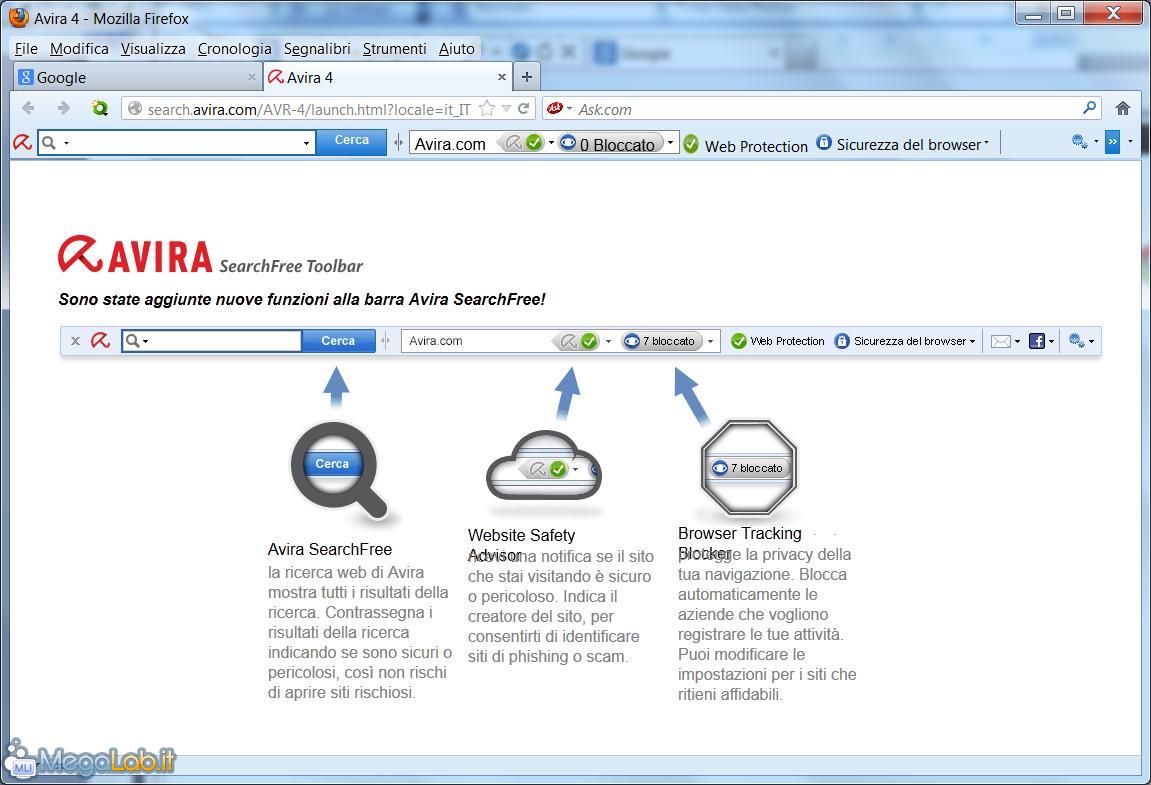Open the dropdown arrow after 0 Bloccato
Screen dimensions: 1151x785
[x=670, y=142]
